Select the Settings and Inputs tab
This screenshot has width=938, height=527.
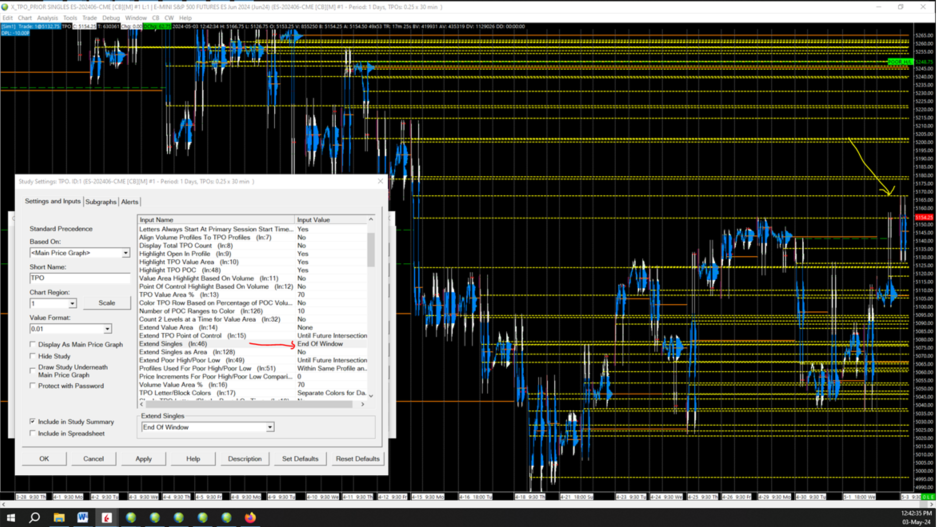(x=53, y=202)
